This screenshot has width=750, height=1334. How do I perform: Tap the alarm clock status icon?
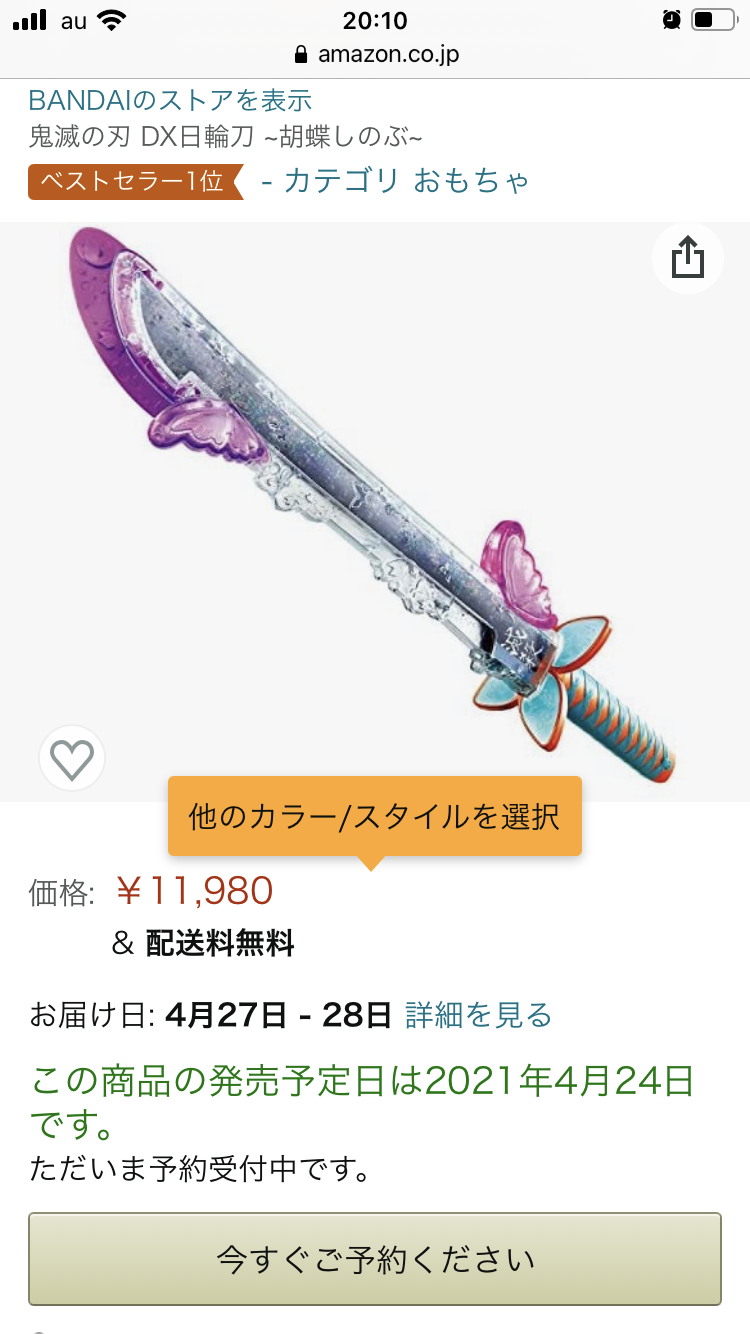(671, 20)
